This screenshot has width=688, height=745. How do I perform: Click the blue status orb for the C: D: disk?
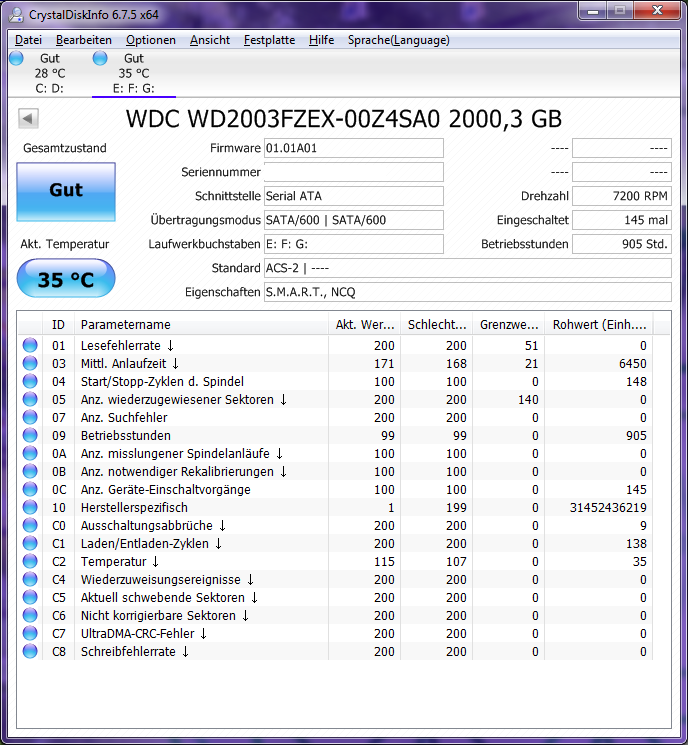coord(16,58)
